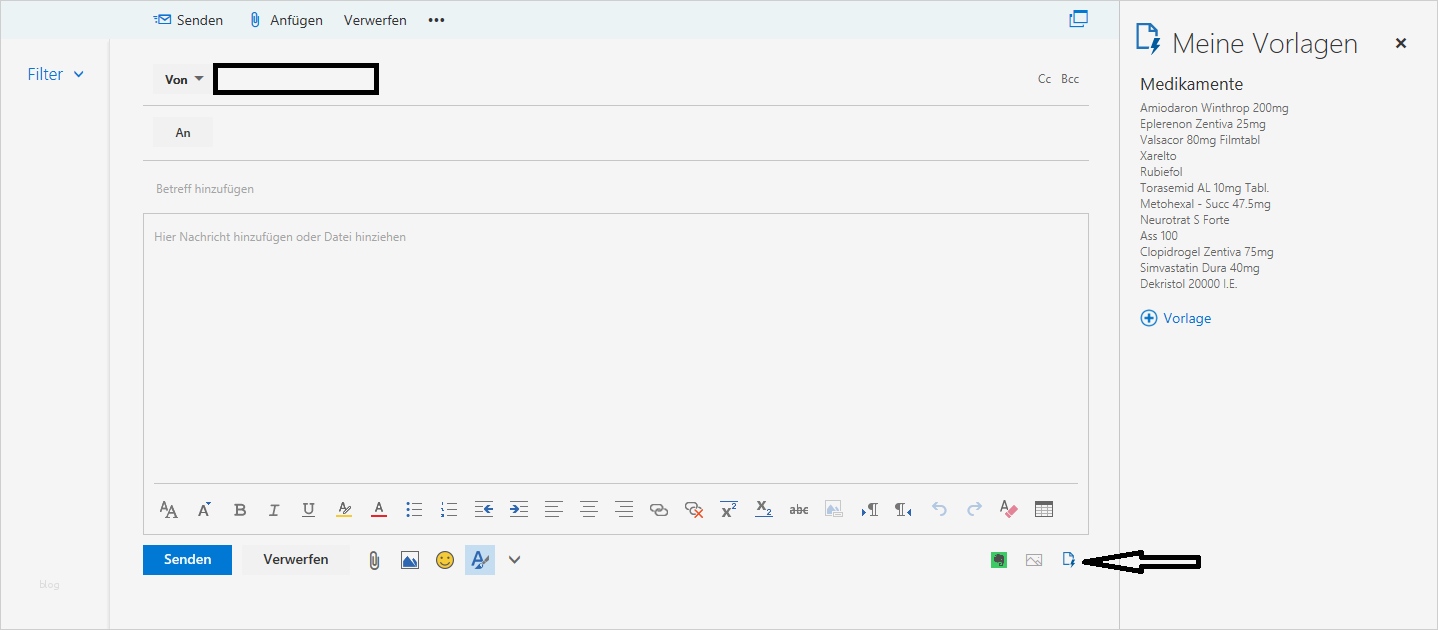Screen dimensions: 1438x630
Task: Open more formatting options with the chevron
Action: [x=514, y=560]
